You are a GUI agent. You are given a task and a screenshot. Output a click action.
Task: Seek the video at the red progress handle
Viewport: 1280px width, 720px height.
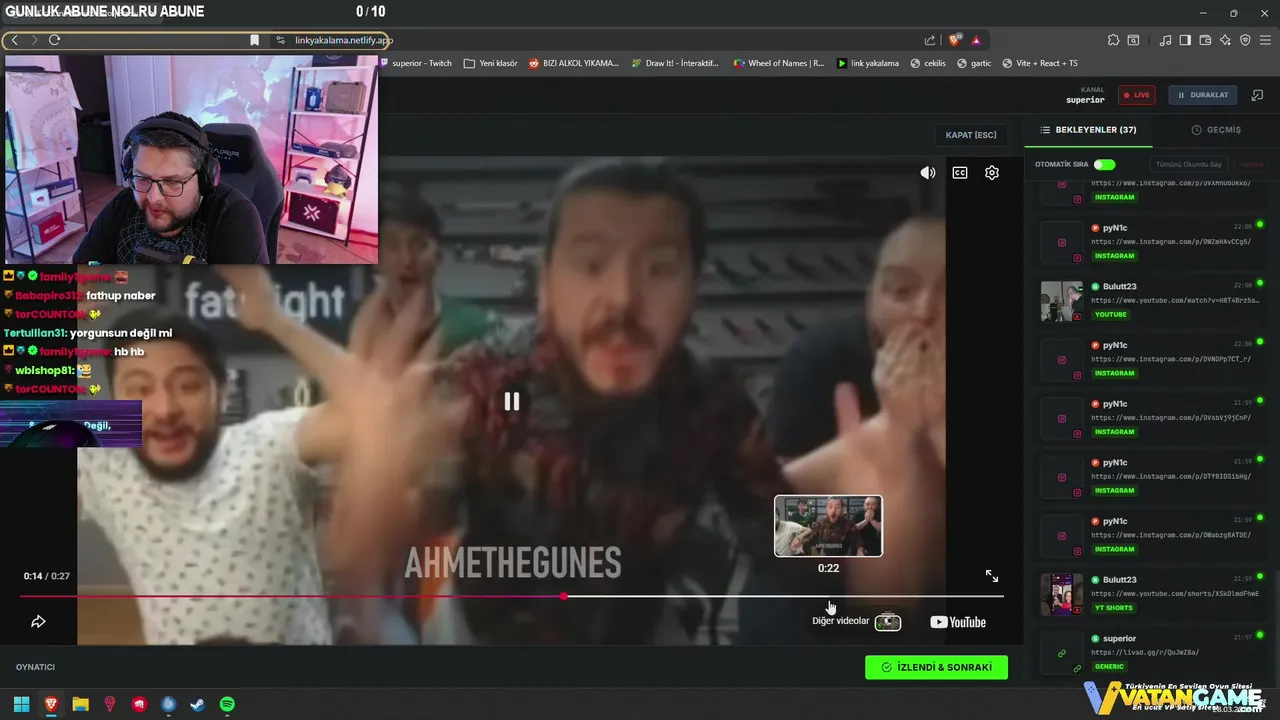pos(564,596)
